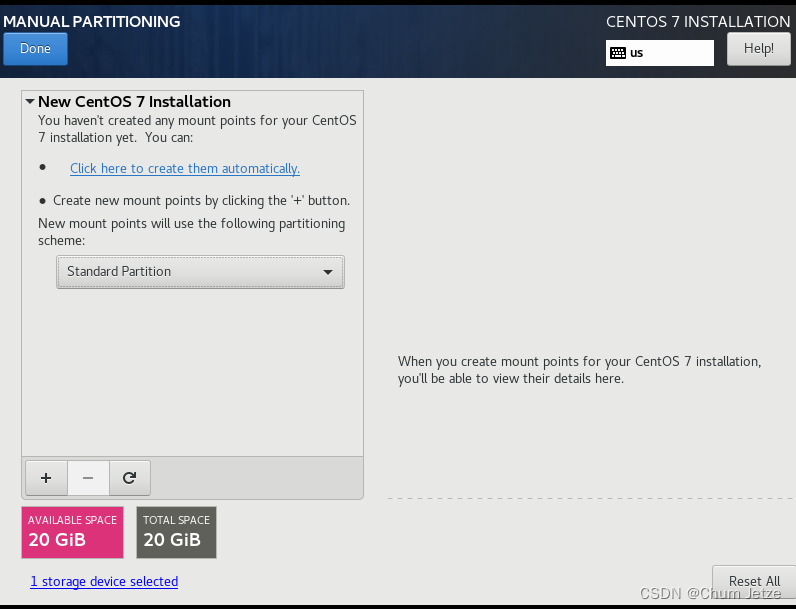This screenshot has width=796, height=609.
Task: Click the Reset All button
Action: (x=754, y=581)
